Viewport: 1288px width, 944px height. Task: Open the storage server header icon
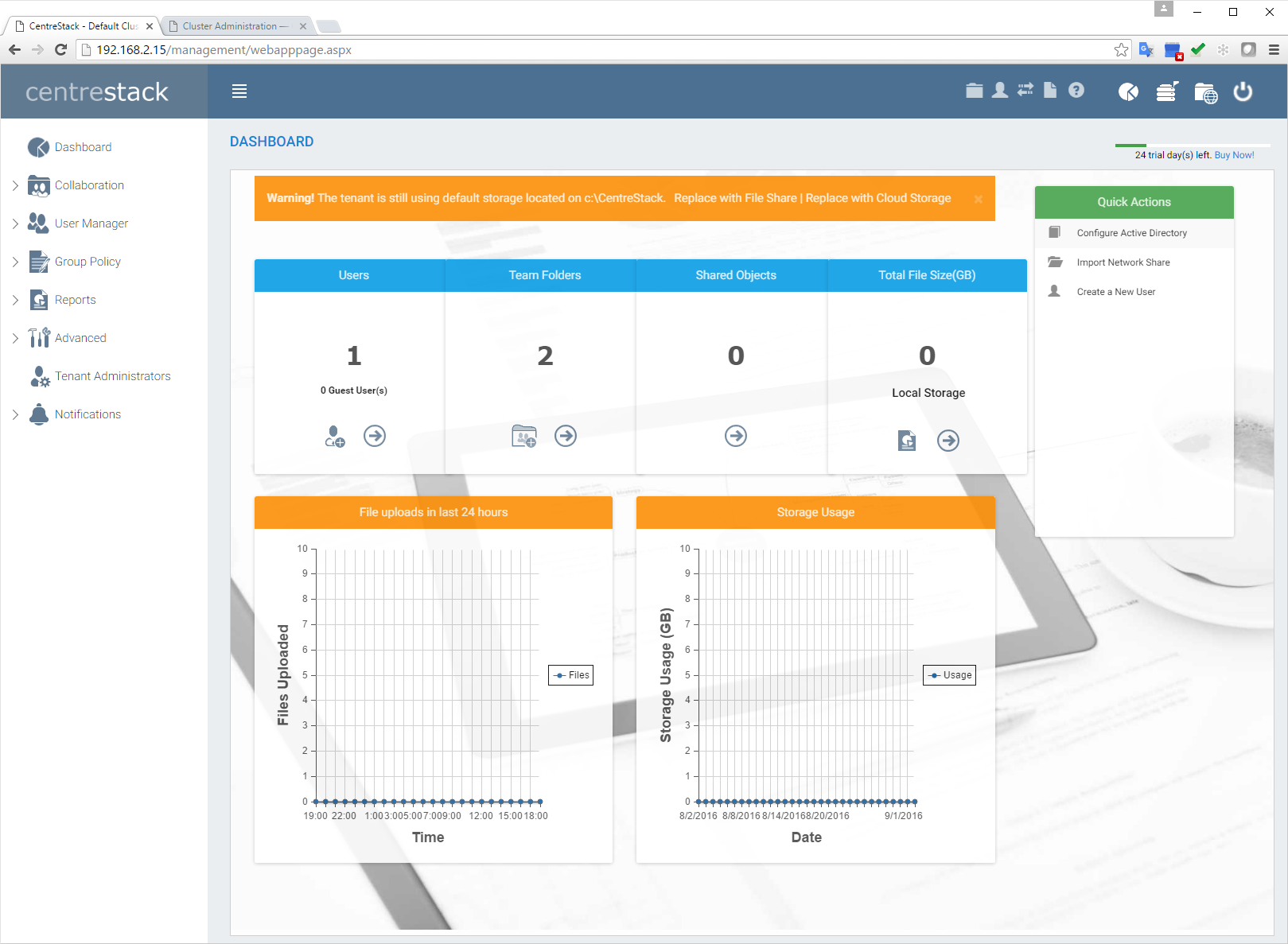point(1167,92)
